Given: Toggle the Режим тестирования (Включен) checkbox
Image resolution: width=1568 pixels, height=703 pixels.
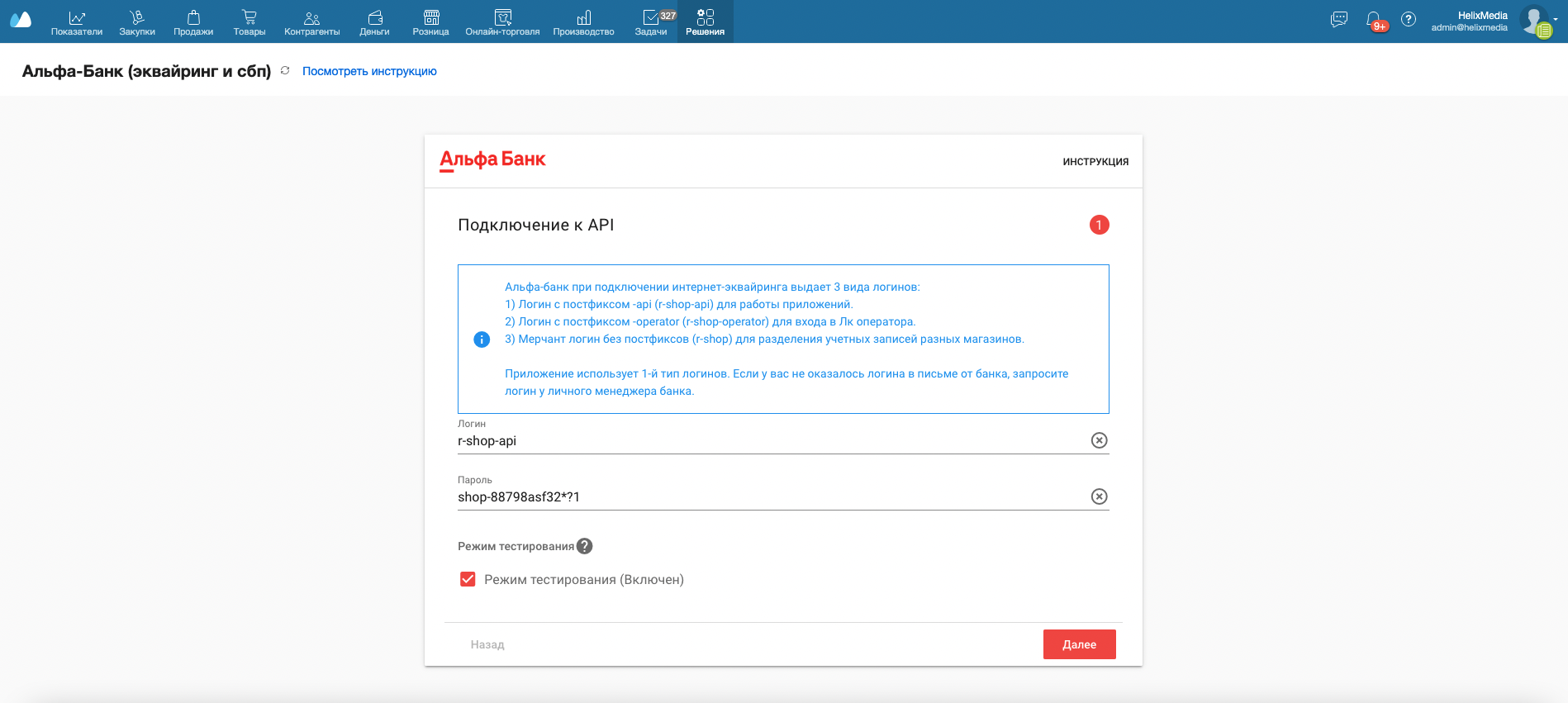Looking at the screenshot, I should (x=468, y=579).
